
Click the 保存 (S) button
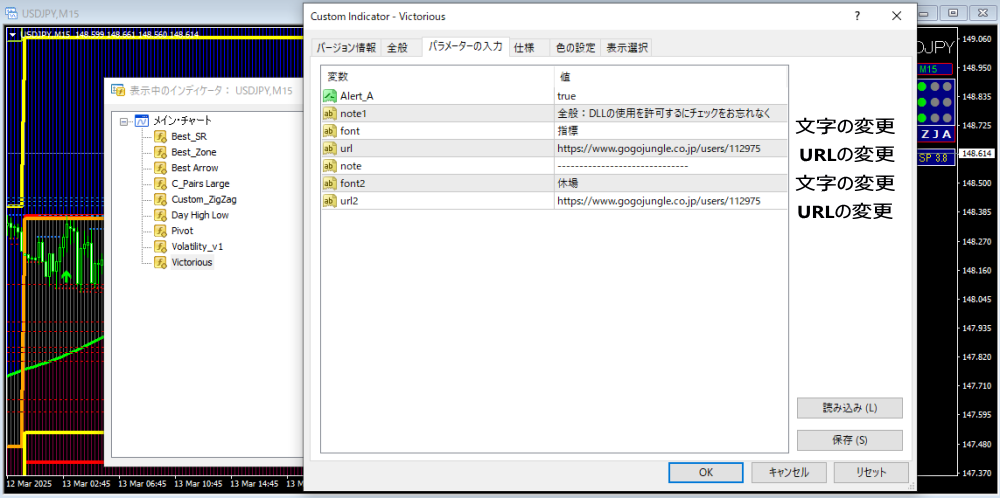[x=849, y=440]
